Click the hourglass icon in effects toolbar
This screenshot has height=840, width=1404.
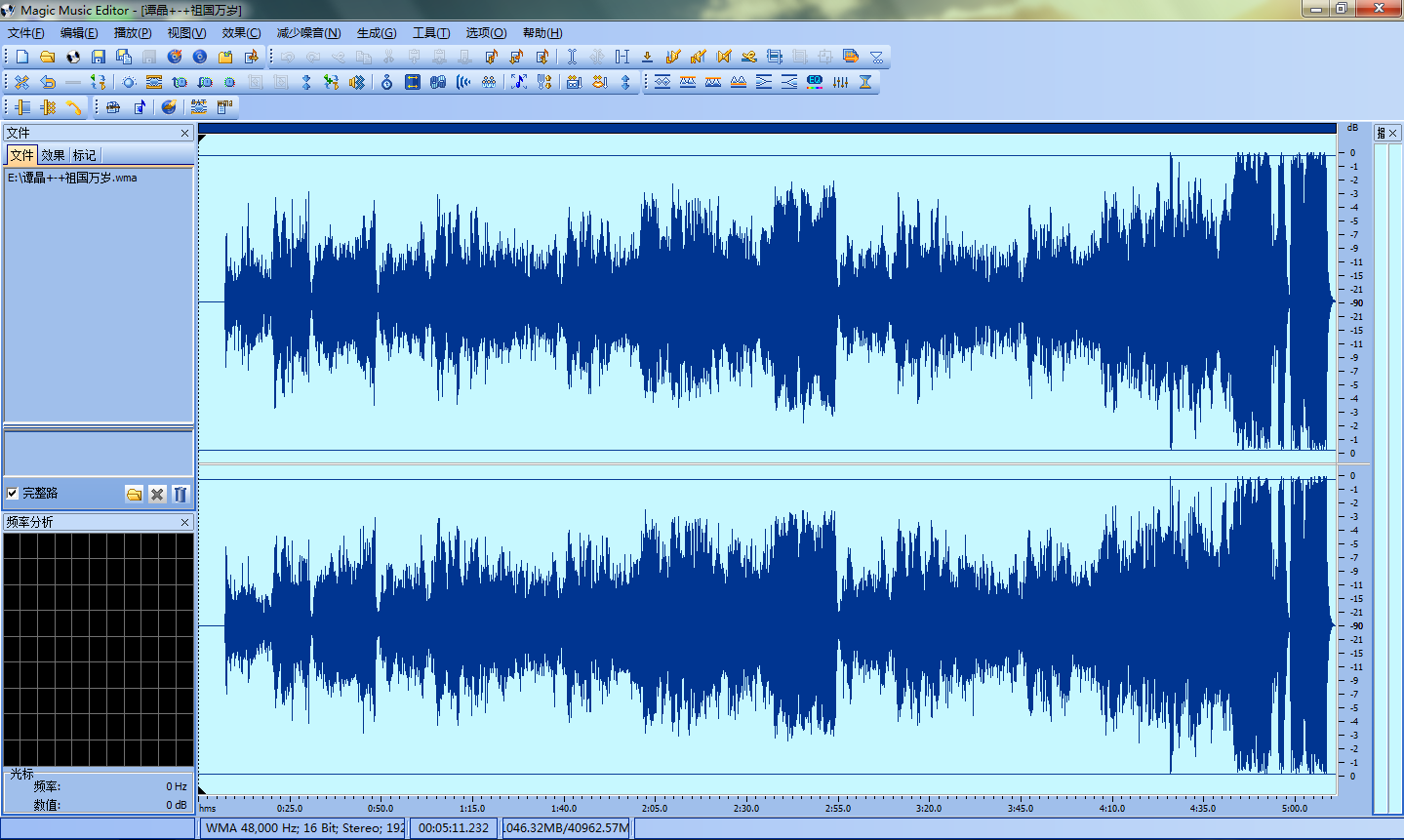pyautogui.click(x=865, y=82)
